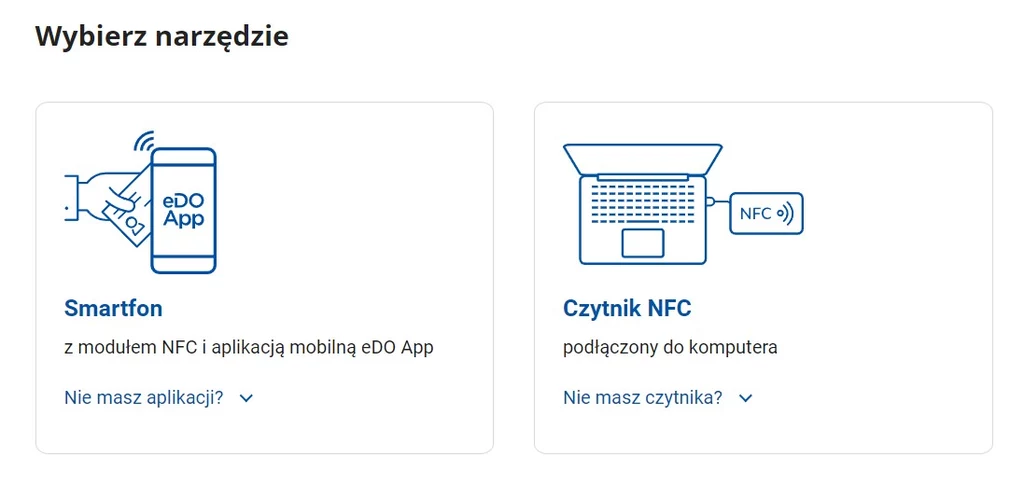The height and width of the screenshot is (499, 1024).
Task: Click the laptop with NFC reader illustration
Action: point(683,204)
